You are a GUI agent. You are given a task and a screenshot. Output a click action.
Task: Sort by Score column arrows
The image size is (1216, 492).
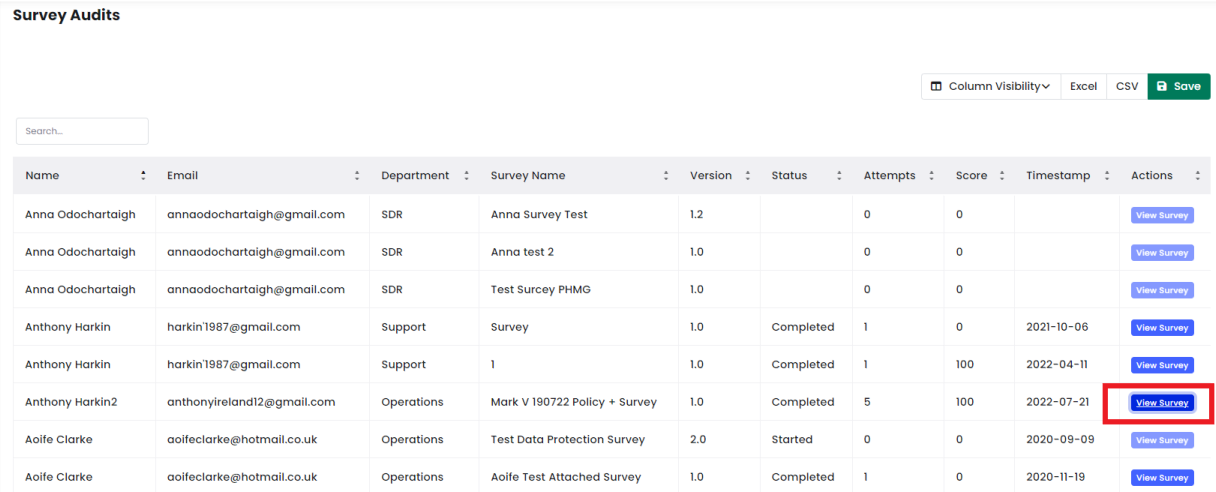pyautogui.click(x=1001, y=176)
